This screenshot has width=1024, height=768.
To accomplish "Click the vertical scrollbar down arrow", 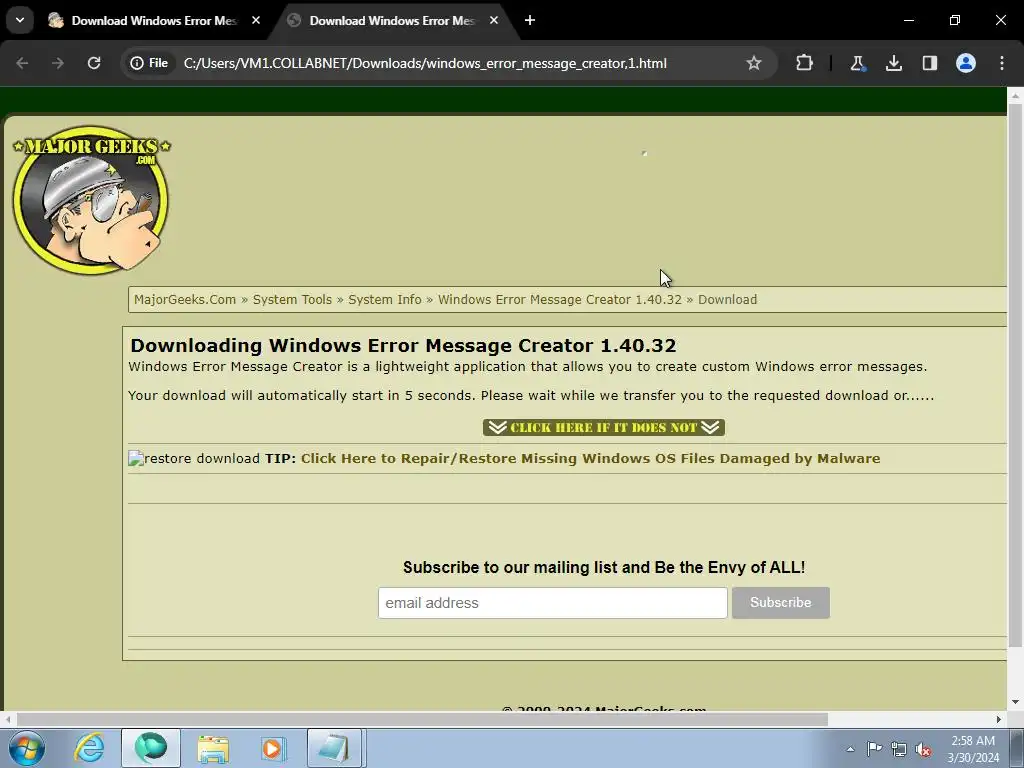I will click(x=1015, y=702).
